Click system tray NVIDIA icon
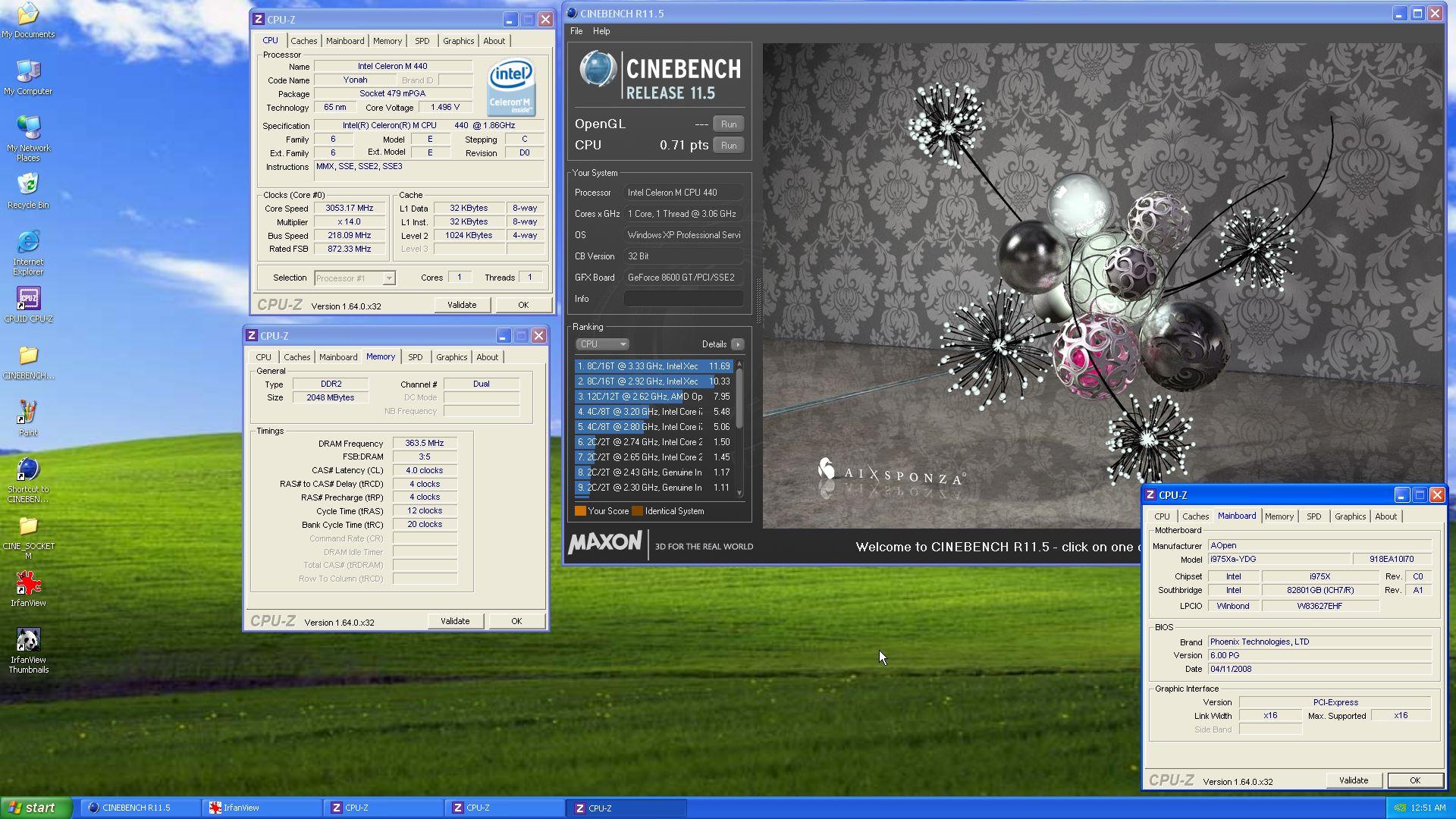1456x819 pixels. (1400, 808)
